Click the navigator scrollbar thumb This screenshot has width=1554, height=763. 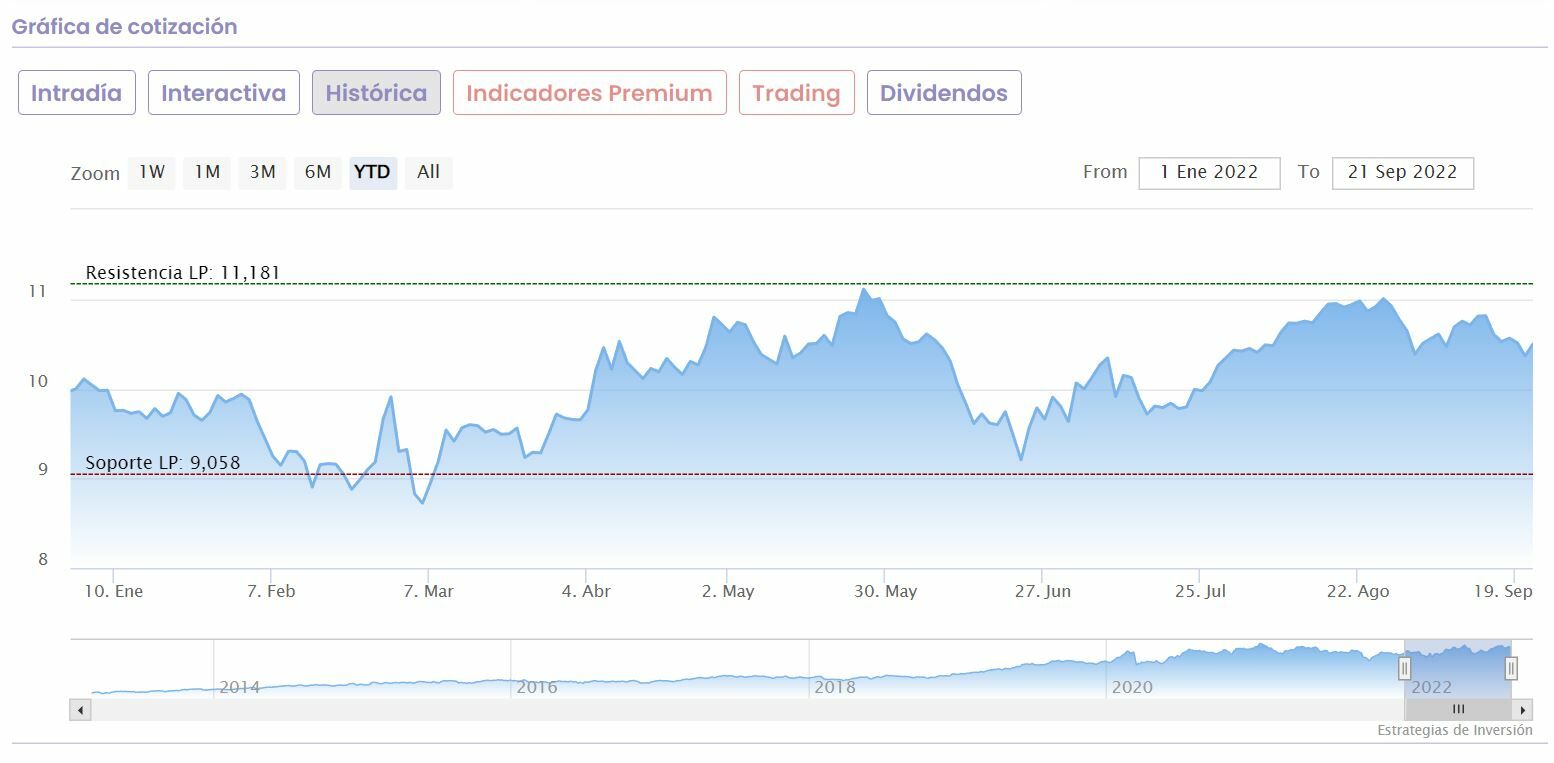pyautogui.click(x=1457, y=710)
